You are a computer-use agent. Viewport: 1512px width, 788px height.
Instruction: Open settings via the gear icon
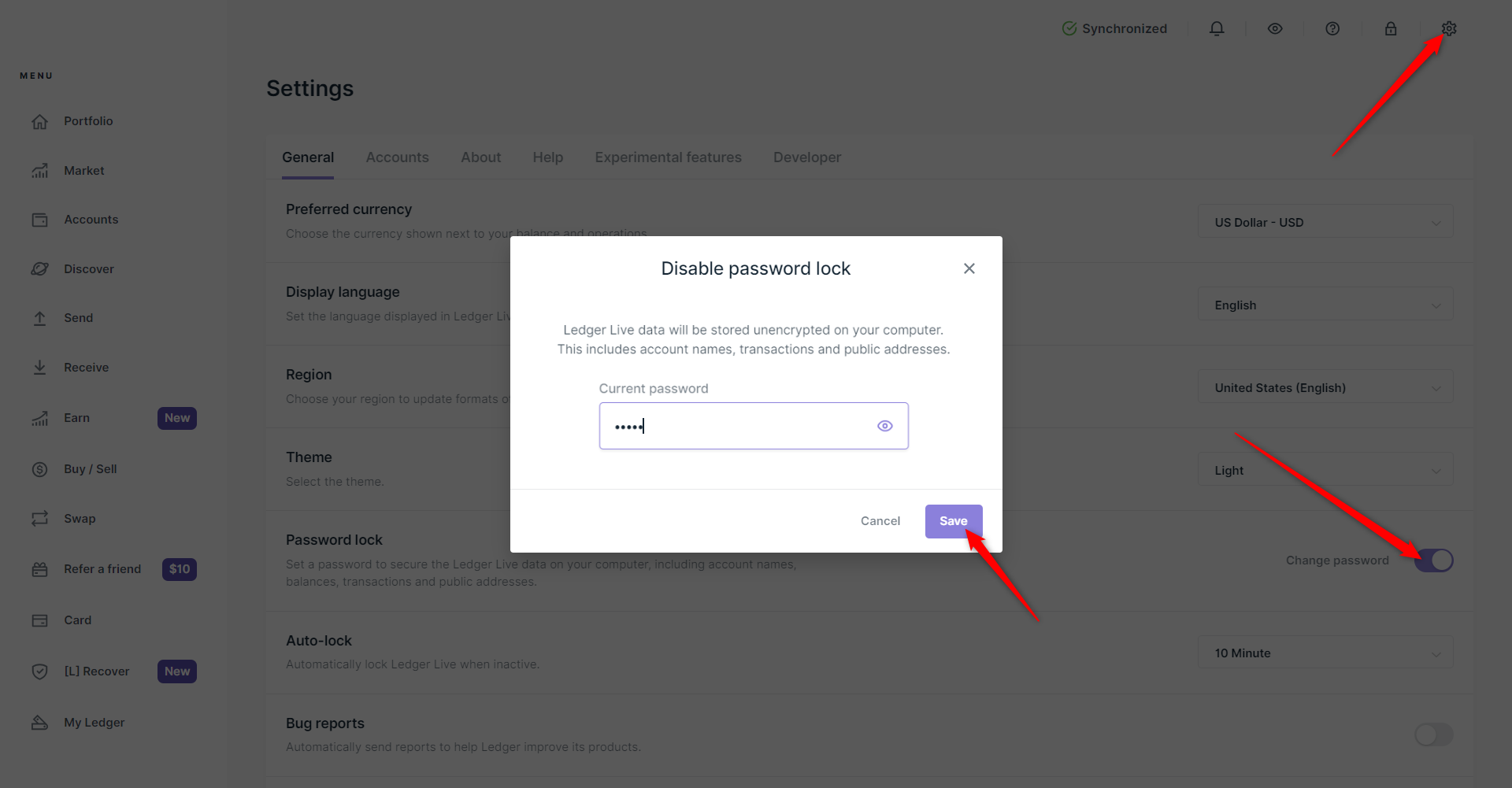pos(1449,29)
